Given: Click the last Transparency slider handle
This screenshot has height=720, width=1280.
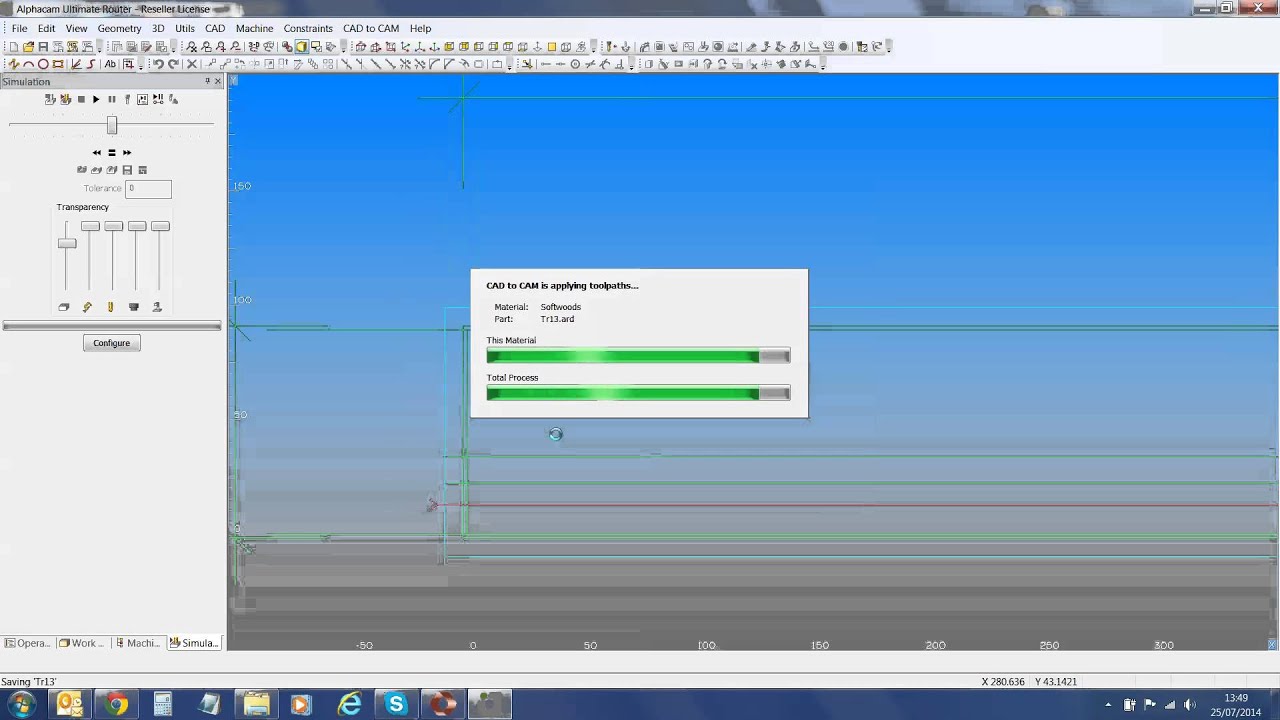Looking at the screenshot, I should 160,226.
